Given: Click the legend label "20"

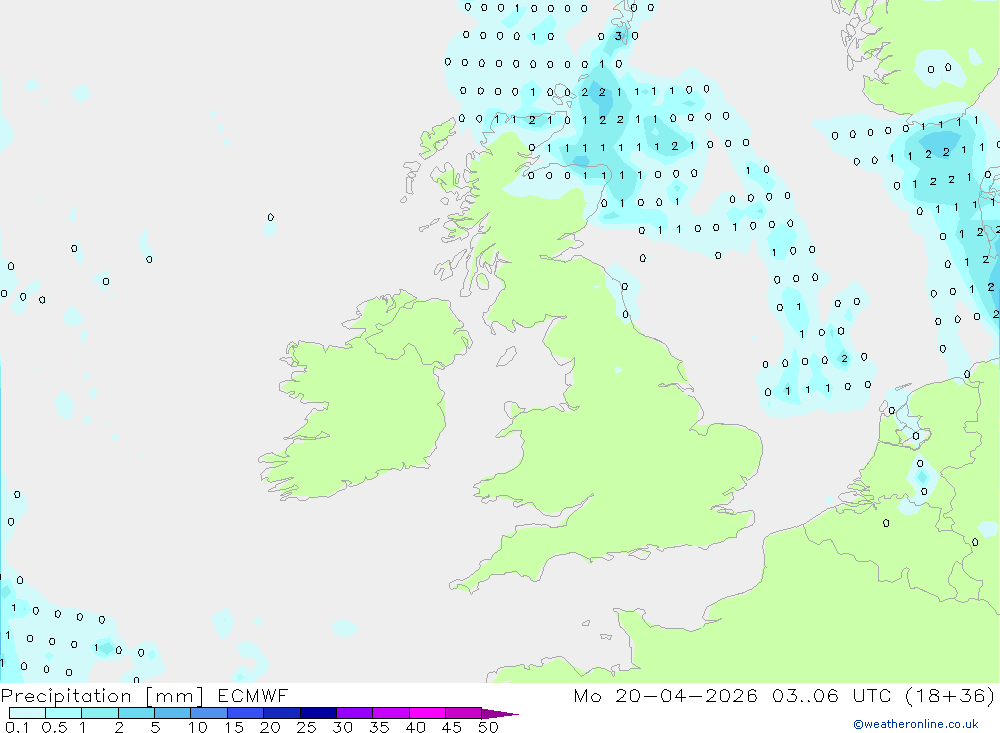Looking at the screenshot, I should click(270, 727).
